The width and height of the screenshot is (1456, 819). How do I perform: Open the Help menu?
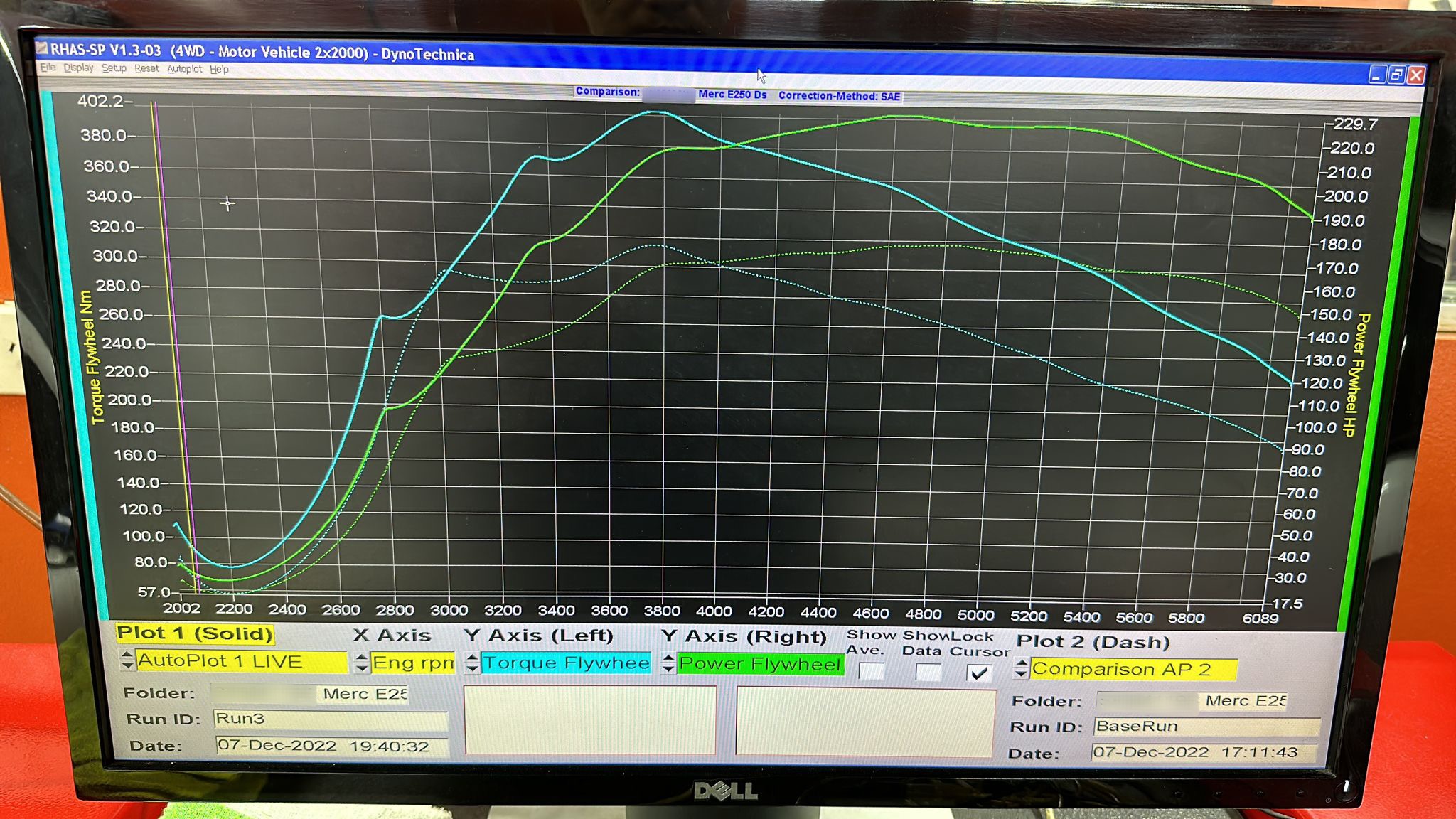coord(219,69)
